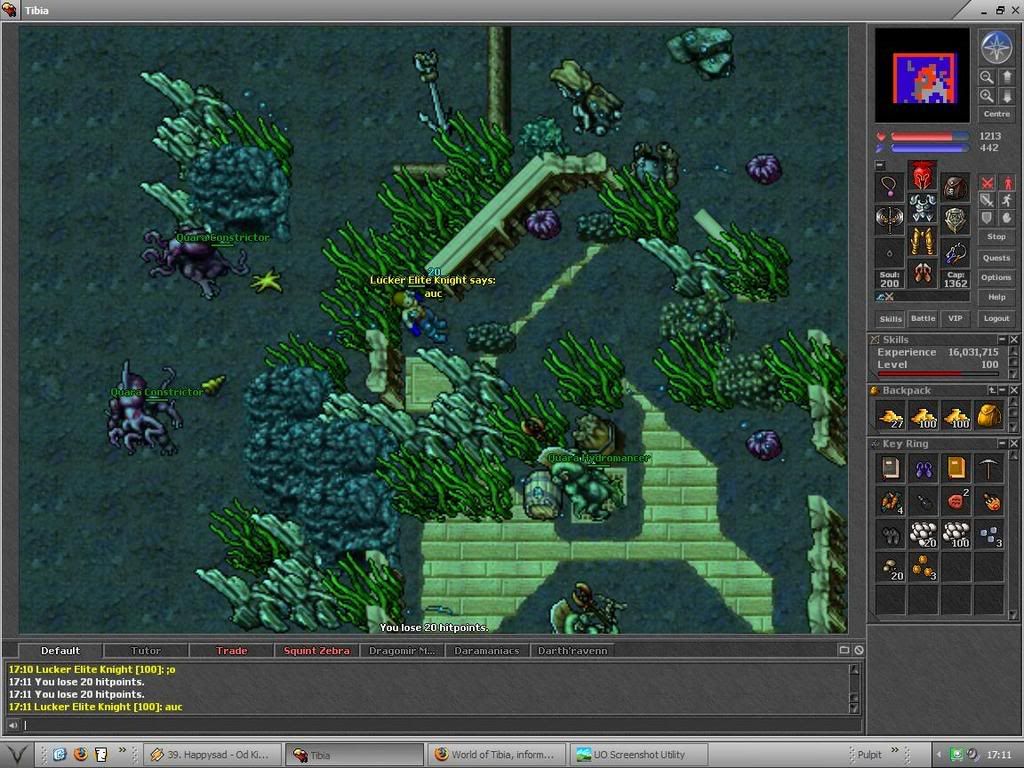Open the Darth'ravenn chat tab
Viewport: 1024px width, 768px height.
[x=573, y=650]
